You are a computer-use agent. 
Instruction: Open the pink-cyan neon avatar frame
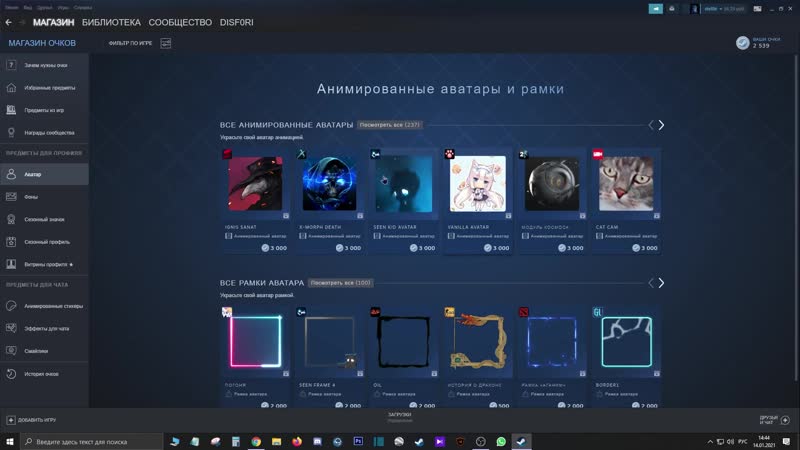pyautogui.click(x=255, y=342)
